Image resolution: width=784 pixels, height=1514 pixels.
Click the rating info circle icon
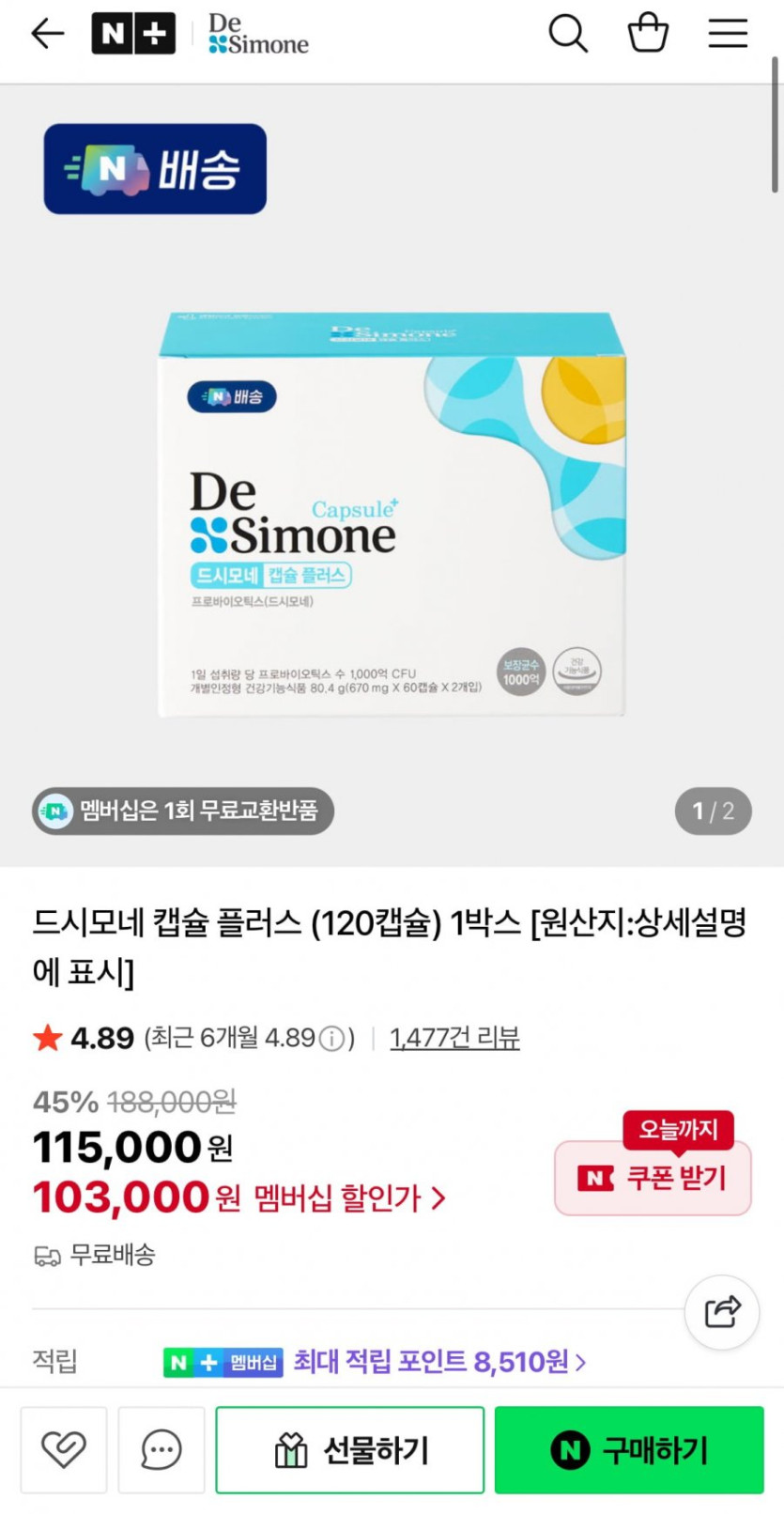click(x=331, y=1038)
